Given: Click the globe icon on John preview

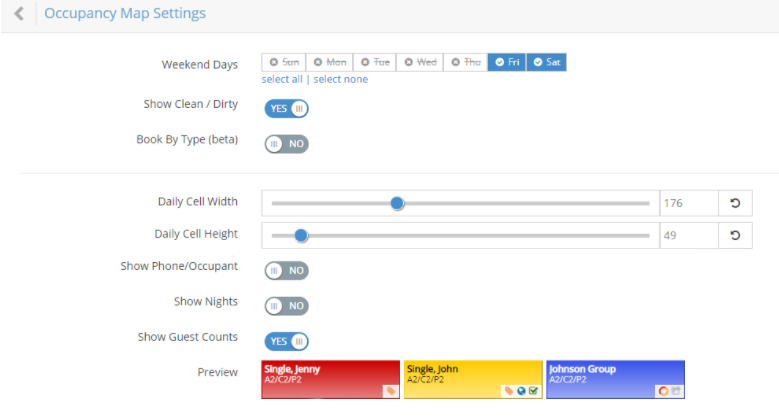Looking at the screenshot, I should click(x=521, y=391).
